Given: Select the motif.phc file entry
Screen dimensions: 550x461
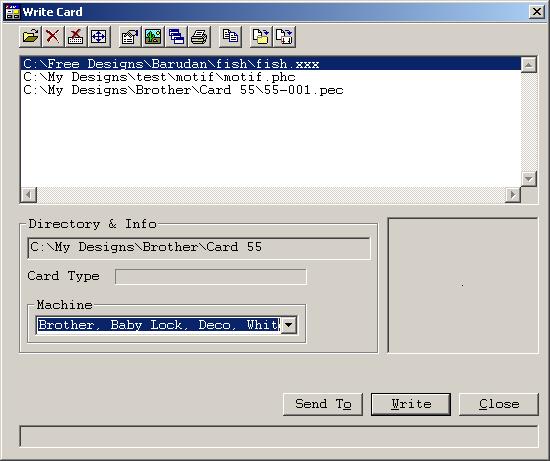Looking at the screenshot, I should pyautogui.click(x=270, y=77).
